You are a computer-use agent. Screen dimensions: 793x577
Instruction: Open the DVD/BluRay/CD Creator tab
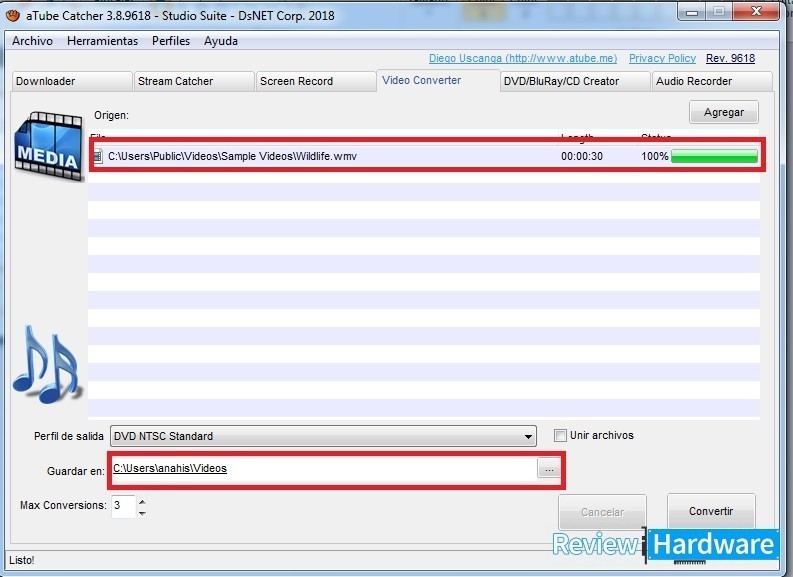[x=575, y=81]
